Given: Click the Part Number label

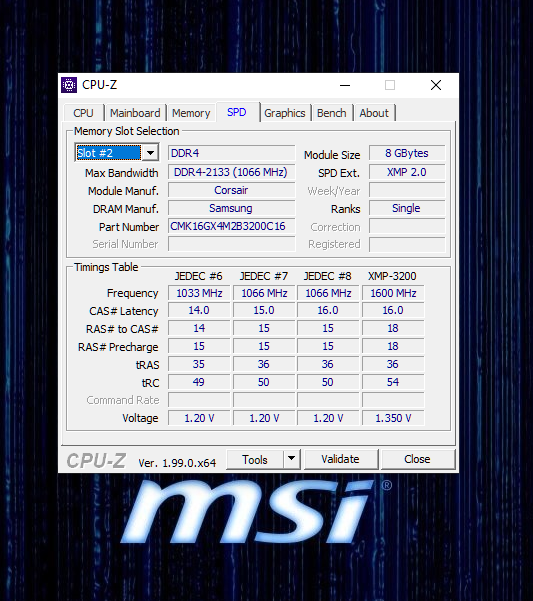Looking at the screenshot, I should click(x=129, y=227).
